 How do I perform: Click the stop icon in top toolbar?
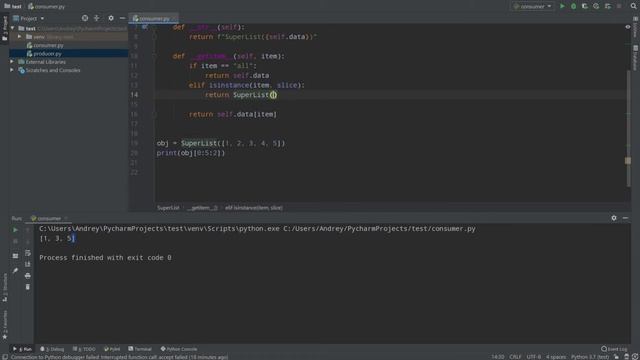pyautogui.click(x=619, y=6)
